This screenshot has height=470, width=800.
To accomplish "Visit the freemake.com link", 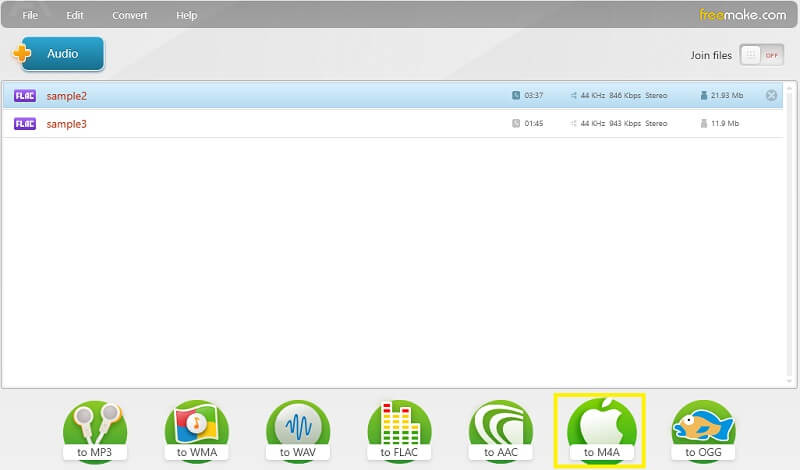I will [743, 15].
